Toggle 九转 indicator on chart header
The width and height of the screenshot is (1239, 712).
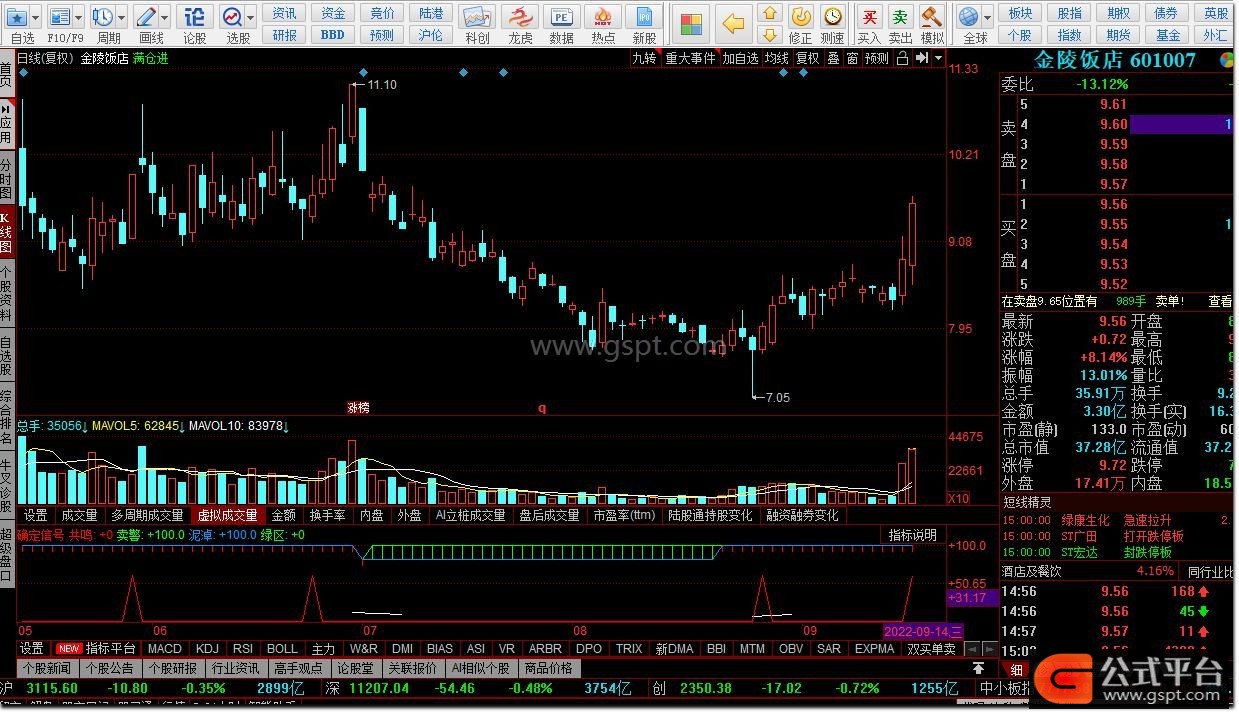(644, 58)
